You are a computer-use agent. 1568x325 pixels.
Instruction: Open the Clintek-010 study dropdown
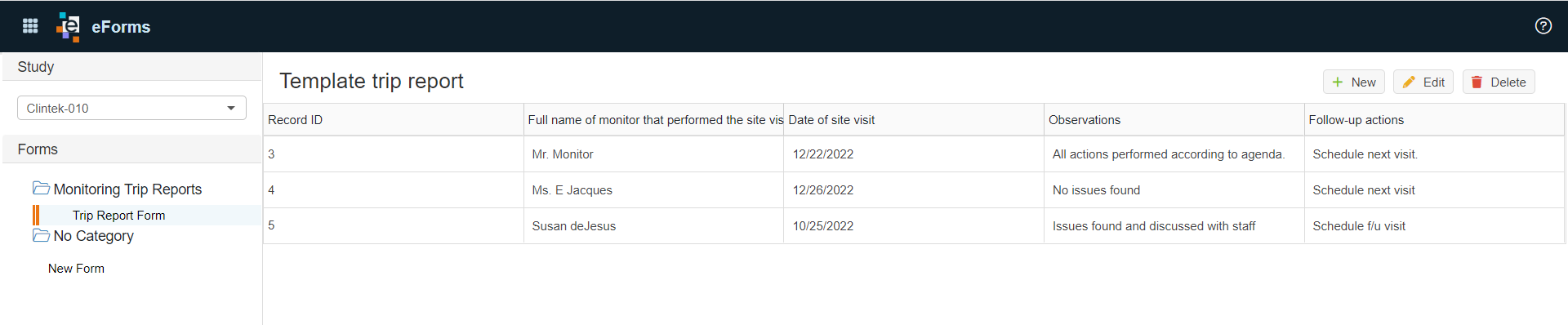point(131,108)
